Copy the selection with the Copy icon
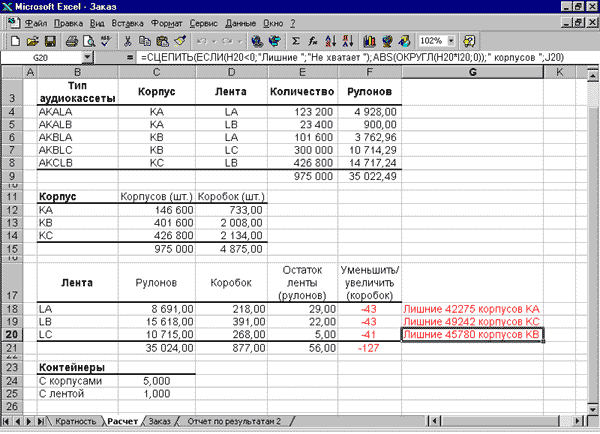The width and height of the screenshot is (600, 434). pos(145,41)
